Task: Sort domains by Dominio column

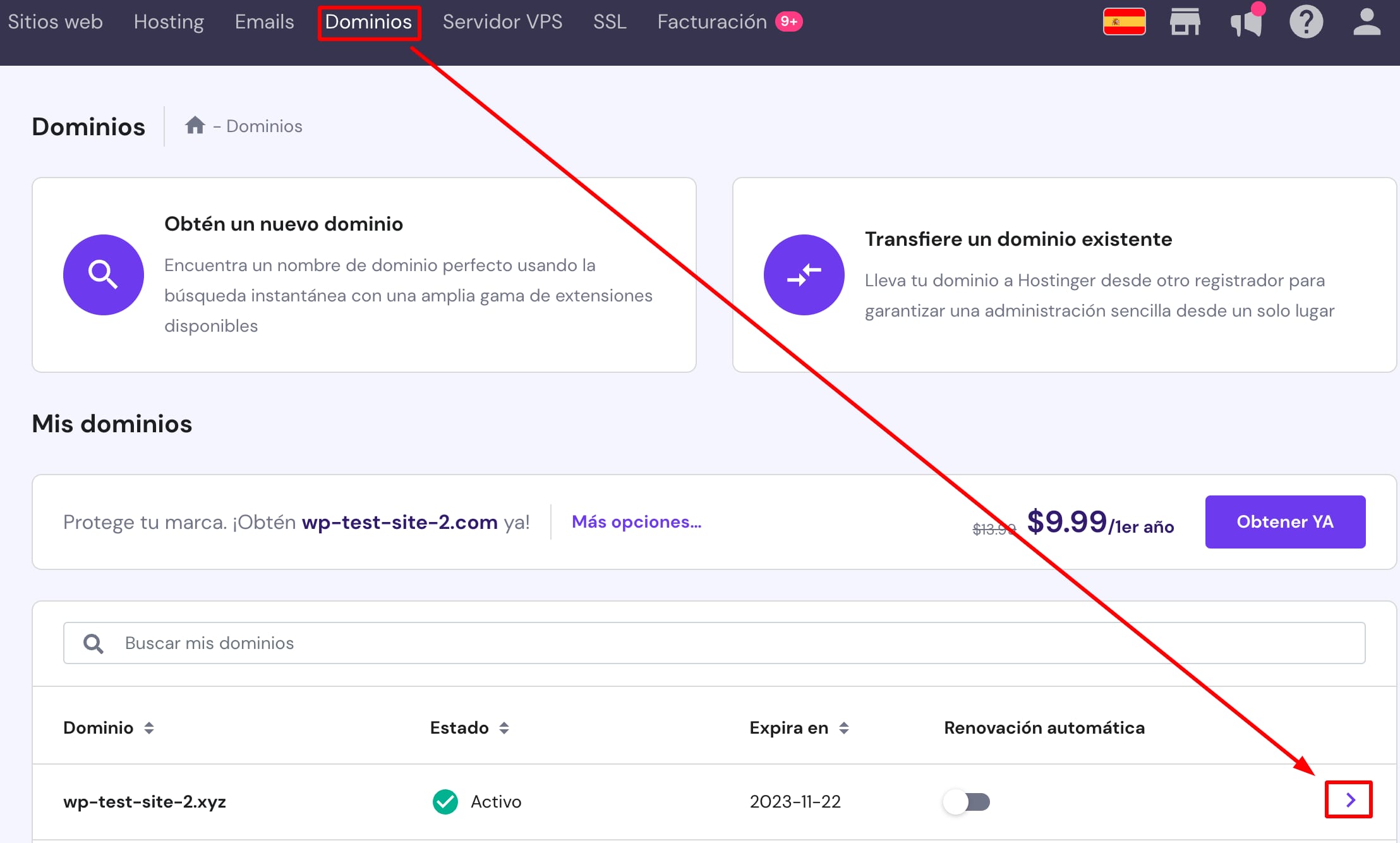Action: tap(149, 728)
